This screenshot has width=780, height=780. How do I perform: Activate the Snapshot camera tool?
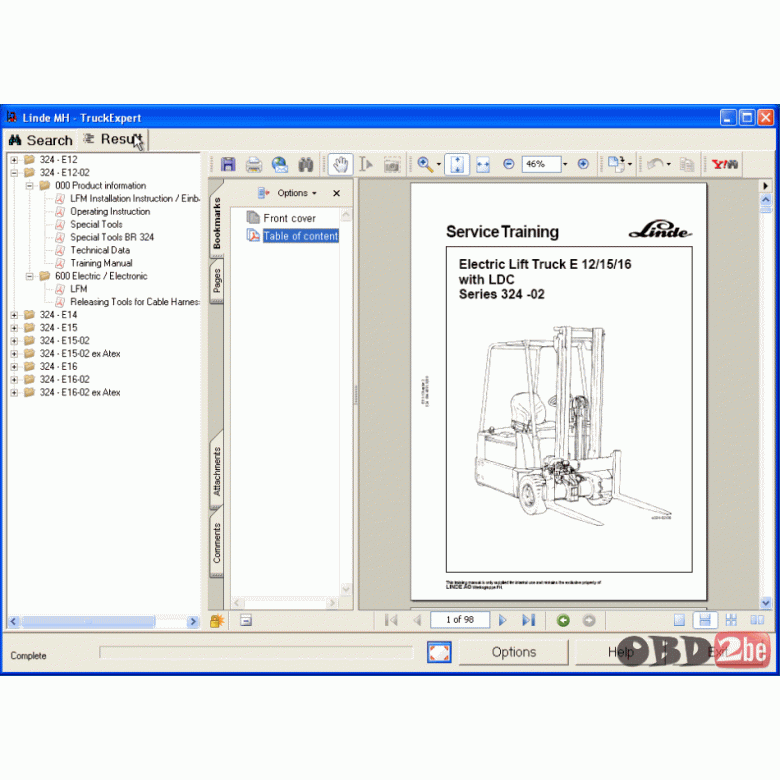pos(392,164)
